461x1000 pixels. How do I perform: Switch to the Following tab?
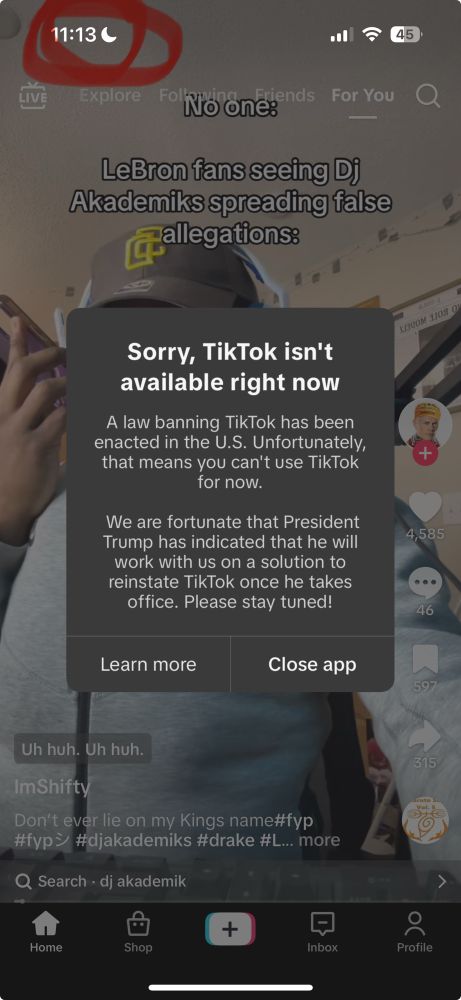tap(198, 96)
